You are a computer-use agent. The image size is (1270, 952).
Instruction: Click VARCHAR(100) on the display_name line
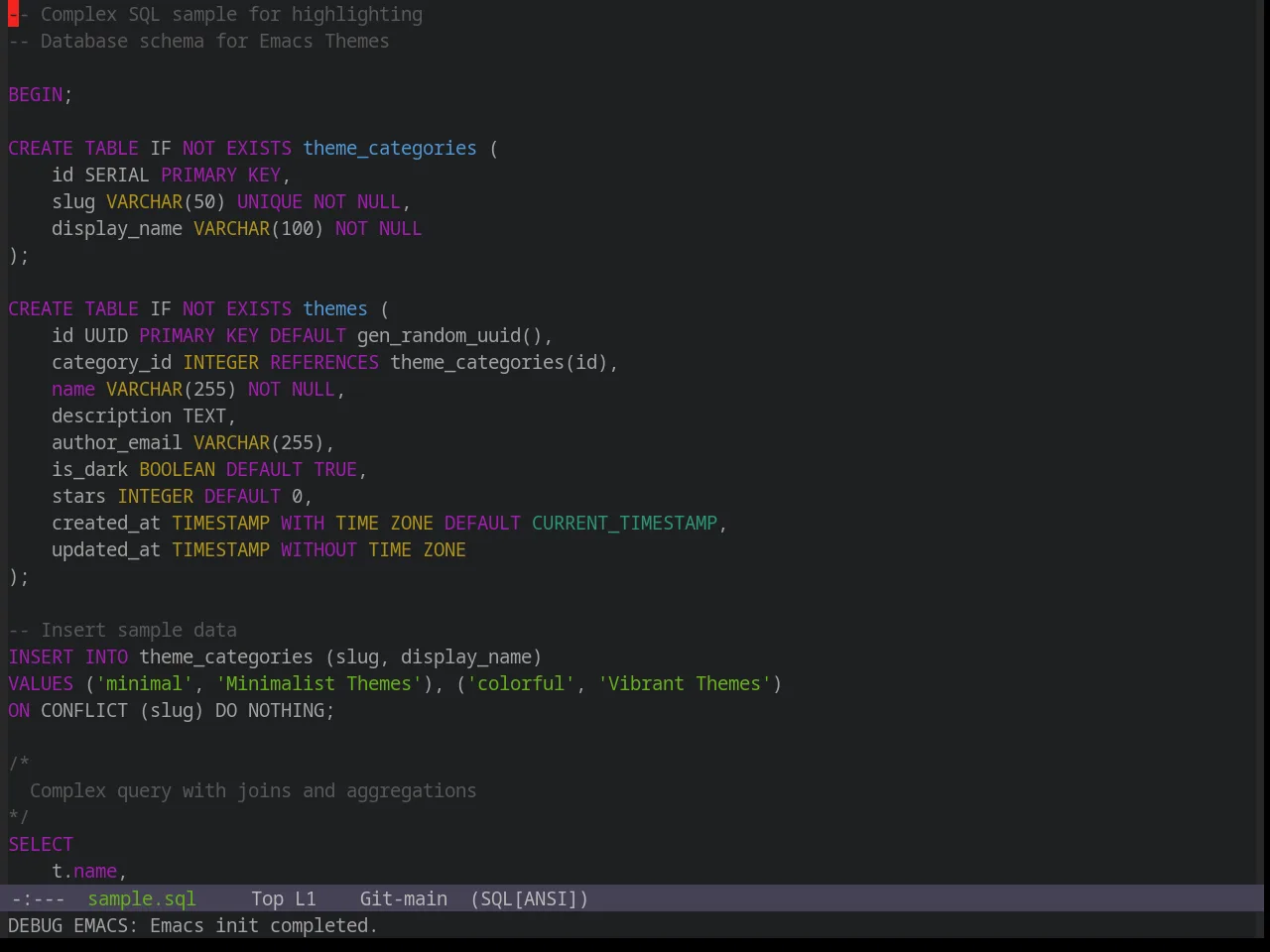[258, 228]
